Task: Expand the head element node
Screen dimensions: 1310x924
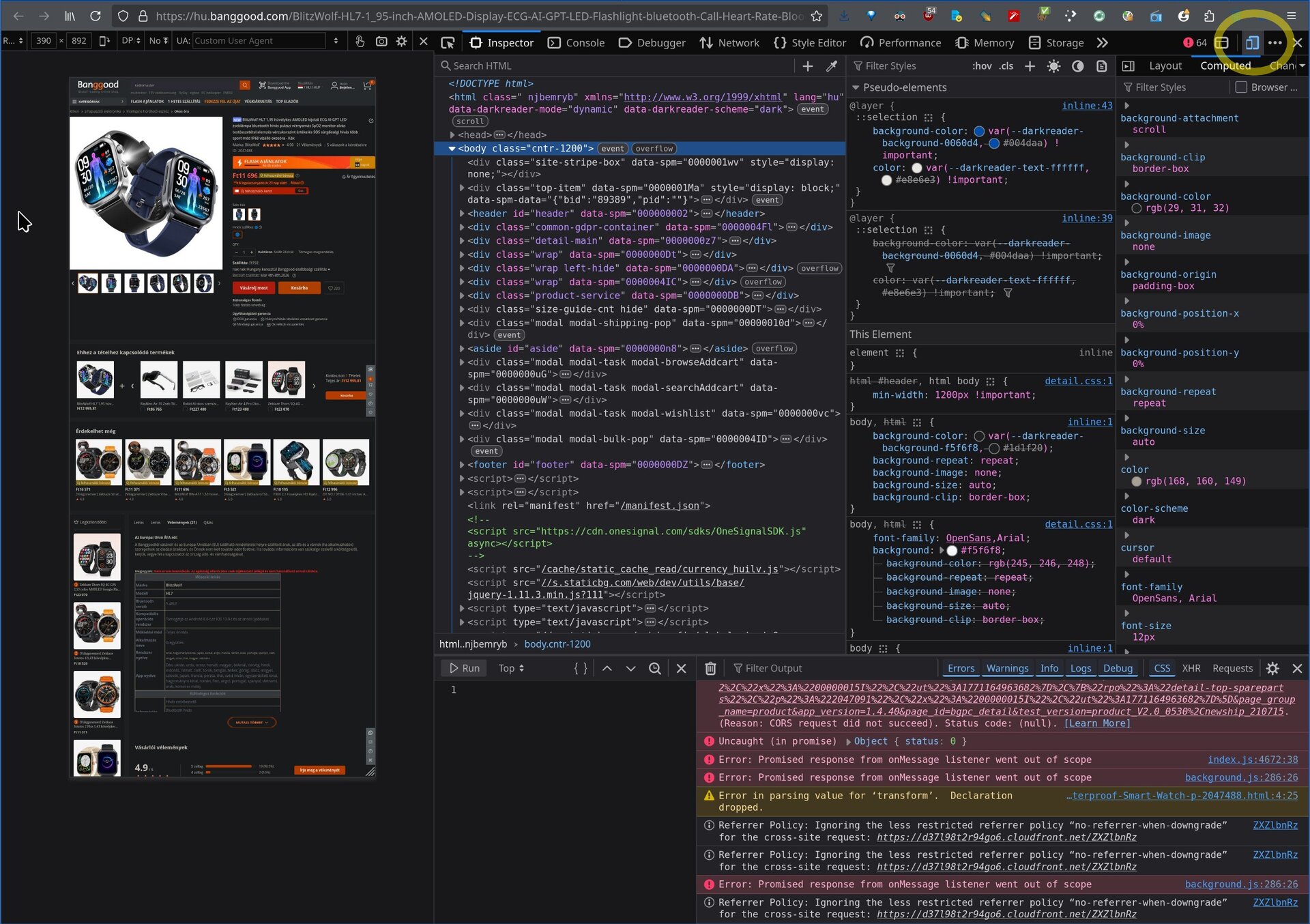Action: [x=452, y=135]
